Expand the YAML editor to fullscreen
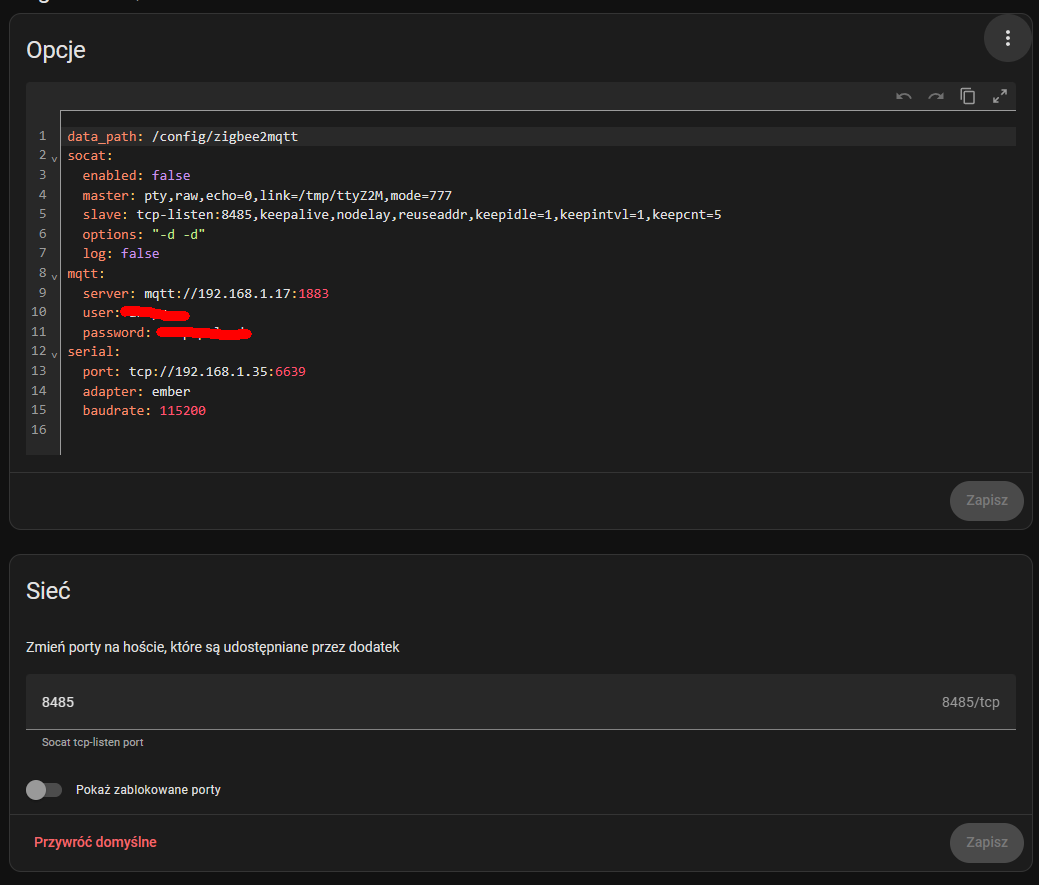The image size is (1039, 885). [x=999, y=96]
